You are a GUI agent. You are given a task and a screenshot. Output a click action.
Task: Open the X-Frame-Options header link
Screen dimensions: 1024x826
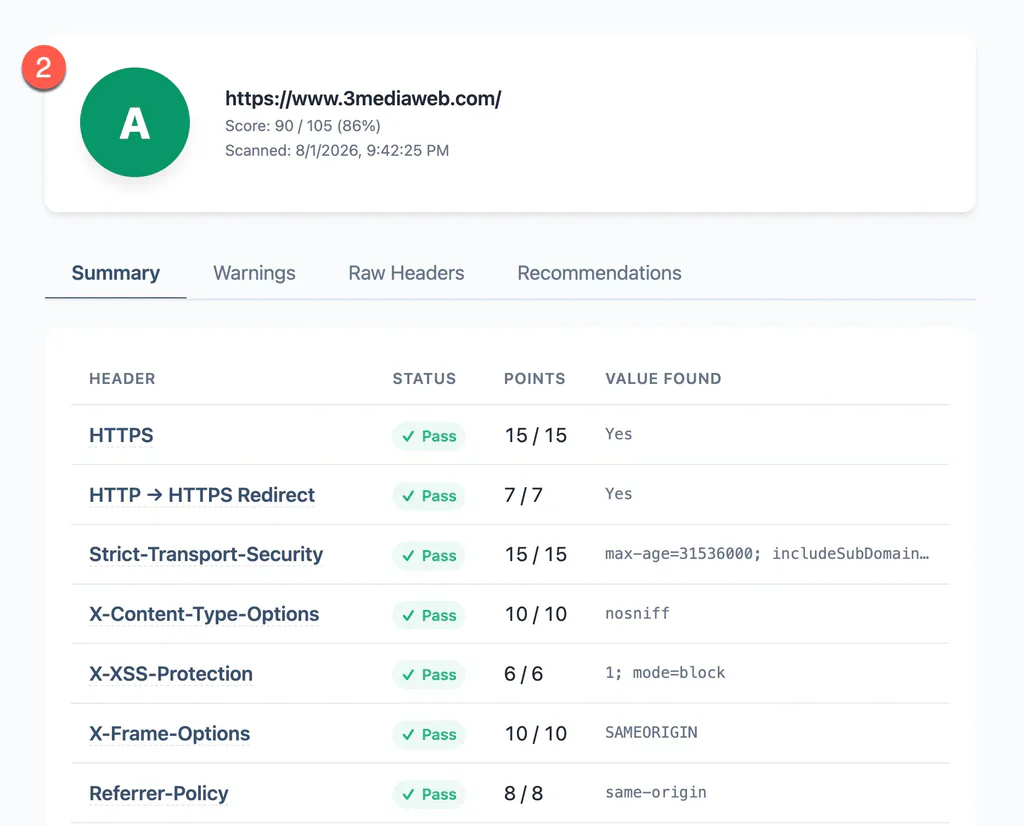coord(170,734)
